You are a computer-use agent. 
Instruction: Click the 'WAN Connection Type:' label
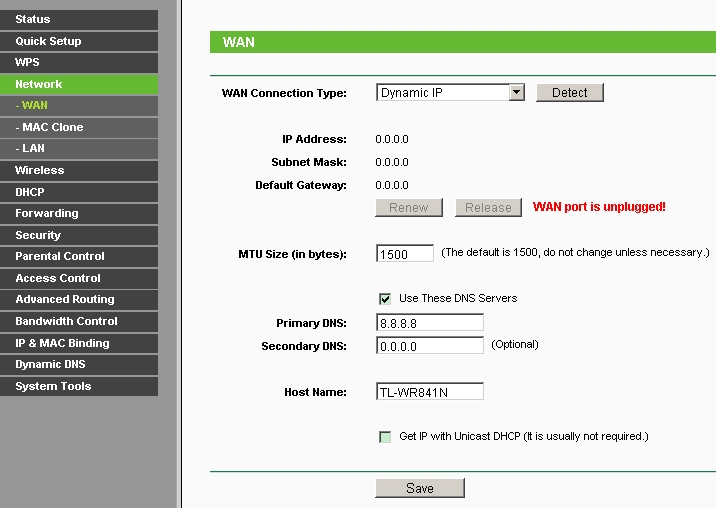coord(284,93)
